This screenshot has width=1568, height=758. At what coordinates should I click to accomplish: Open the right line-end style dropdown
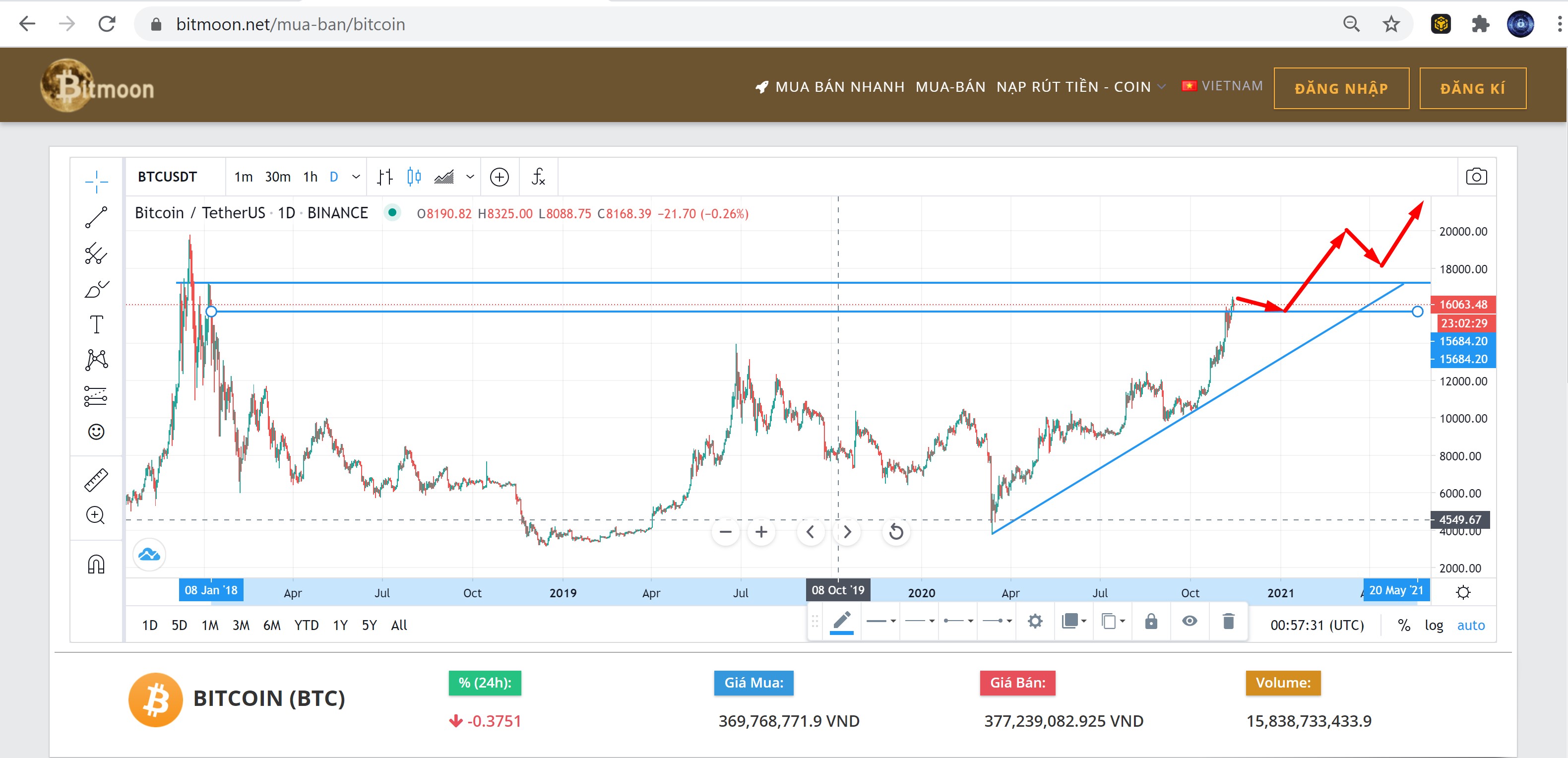[997, 621]
